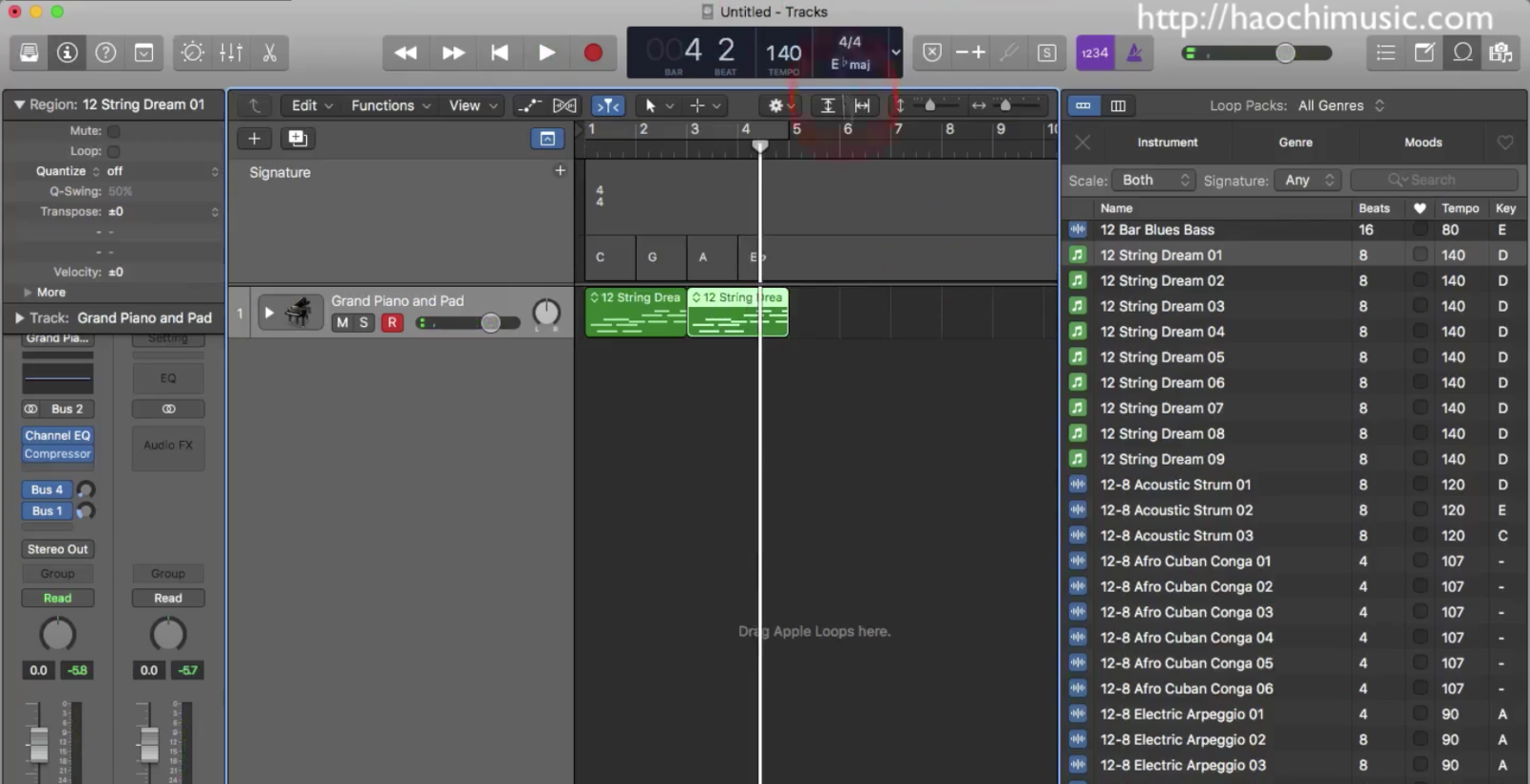
Task: Expand the Track Grand Piano and Pad section
Action: click(x=18, y=317)
